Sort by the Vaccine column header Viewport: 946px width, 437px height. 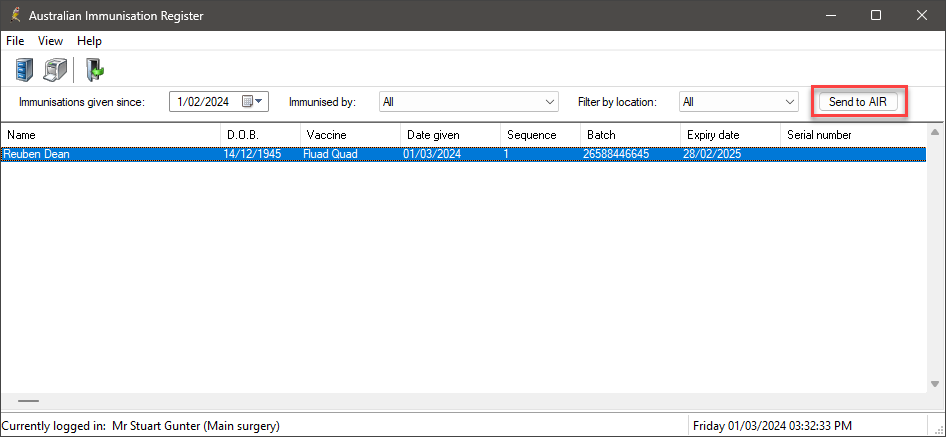tap(351, 135)
